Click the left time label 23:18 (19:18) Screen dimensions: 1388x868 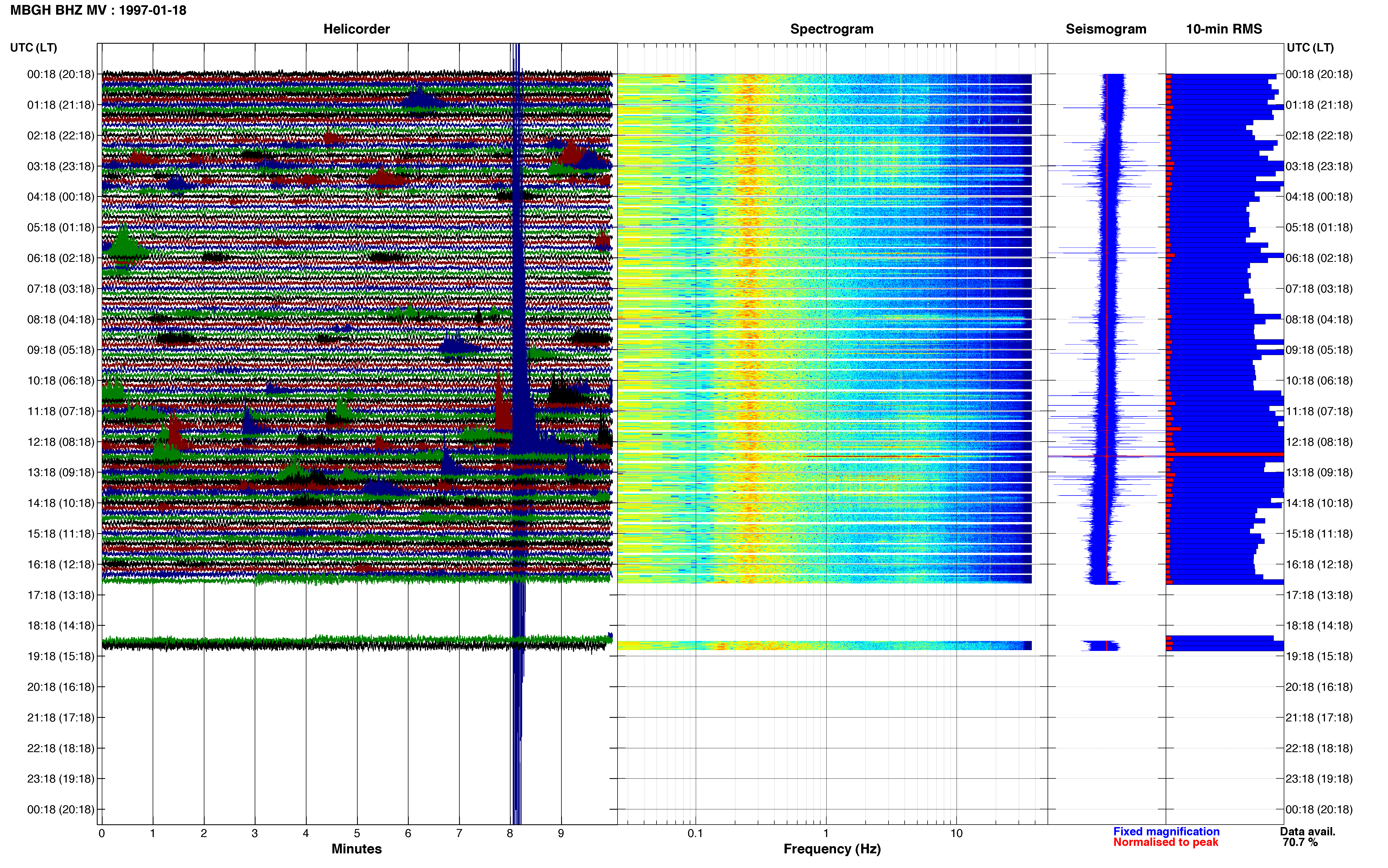(x=61, y=779)
